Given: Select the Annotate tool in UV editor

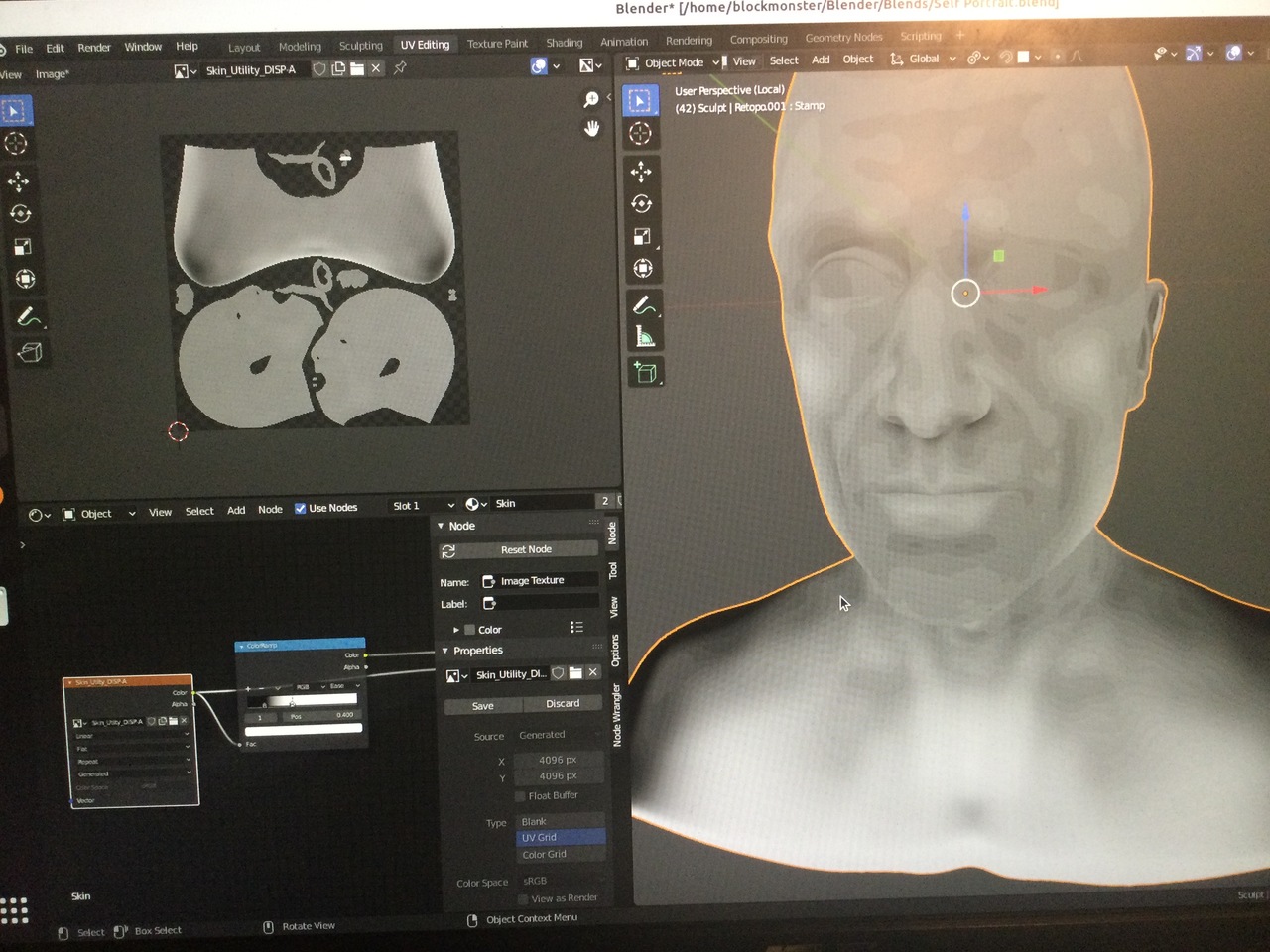Looking at the screenshot, I should pos(27,317).
